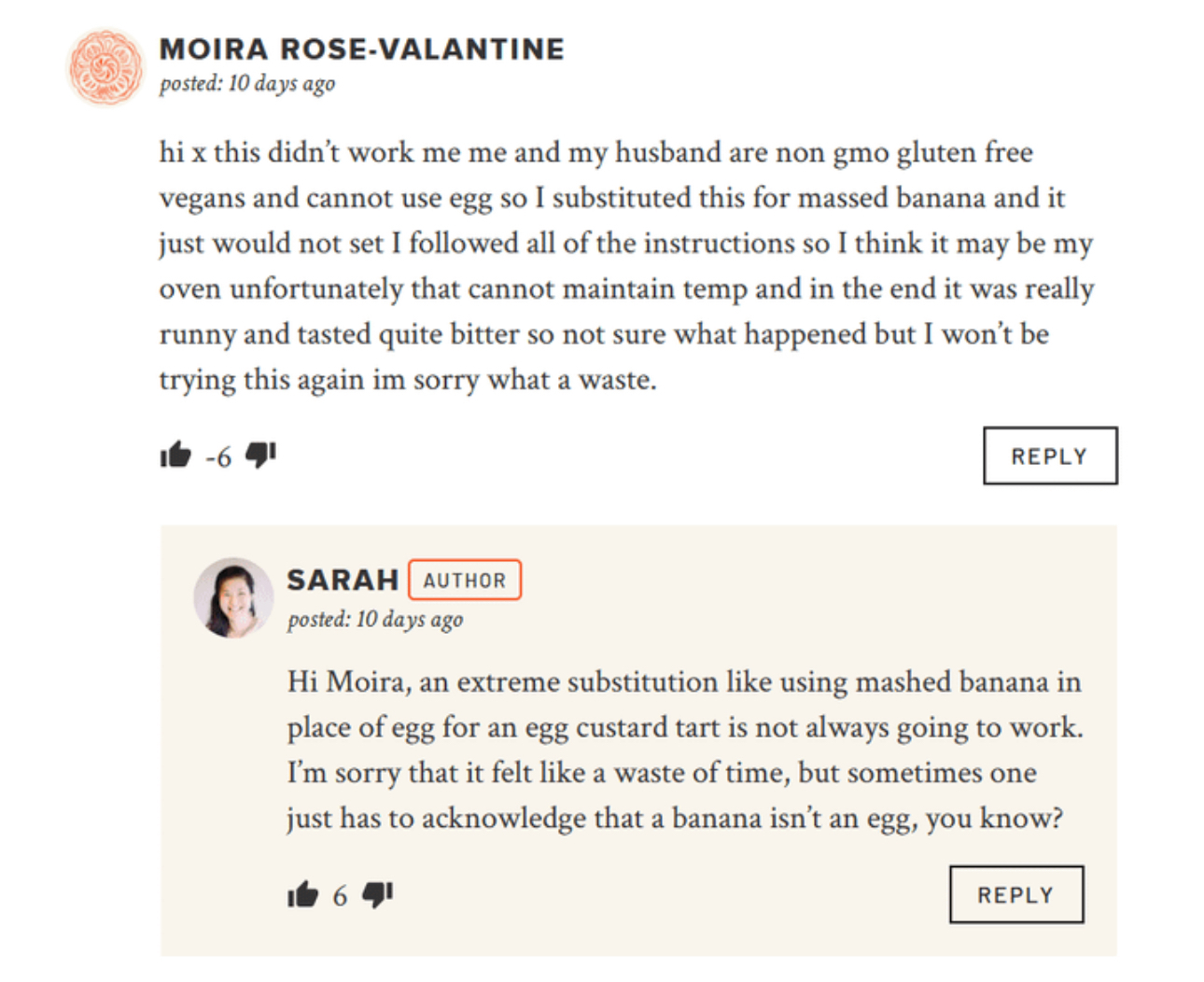Click the orange Author badge

pyautogui.click(x=465, y=580)
